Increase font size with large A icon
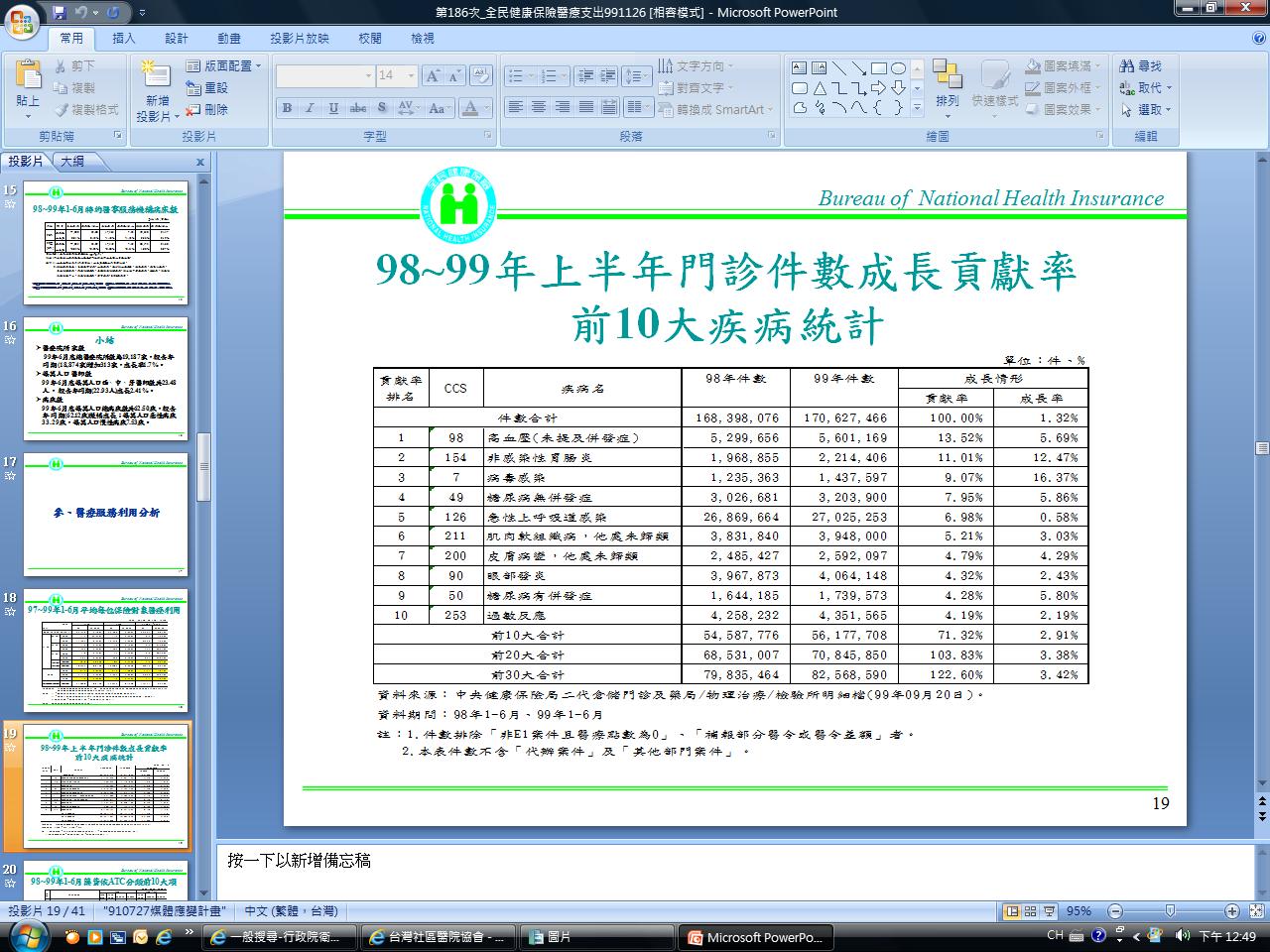The height and width of the screenshot is (952, 1270). click(433, 75)
